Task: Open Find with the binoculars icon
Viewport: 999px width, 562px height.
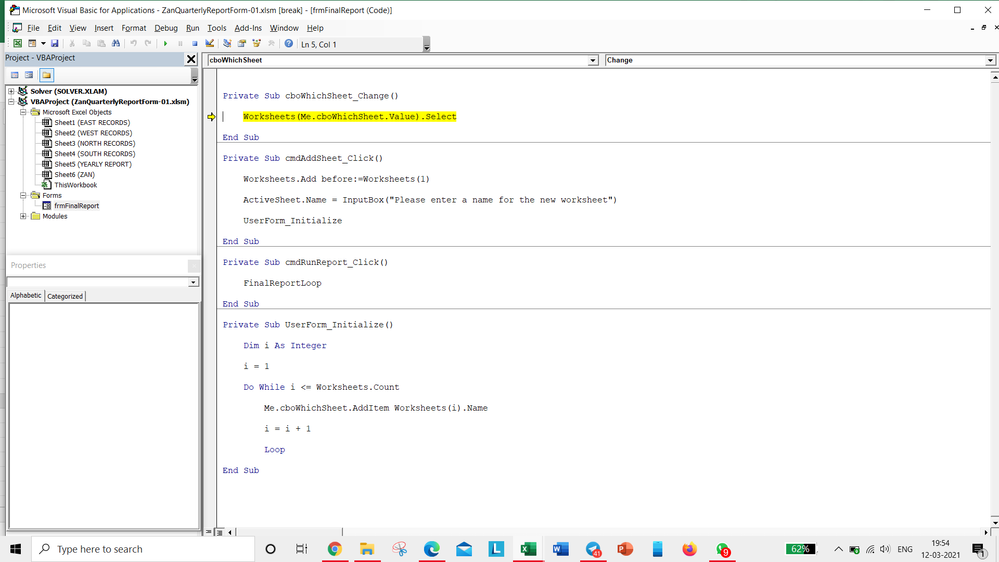Action: (x=116, y=43)
